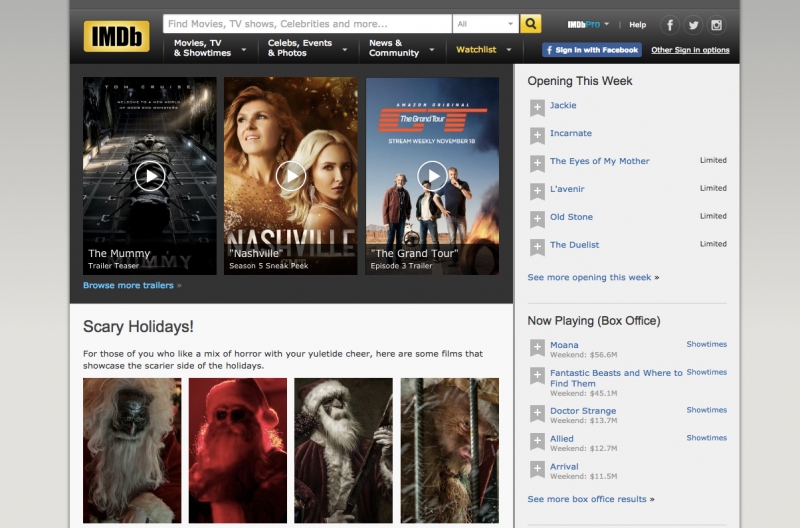This screenshot has height=528, width=800.
Task: Open IMDb's Twitter page icon
Action: point(694,25)
